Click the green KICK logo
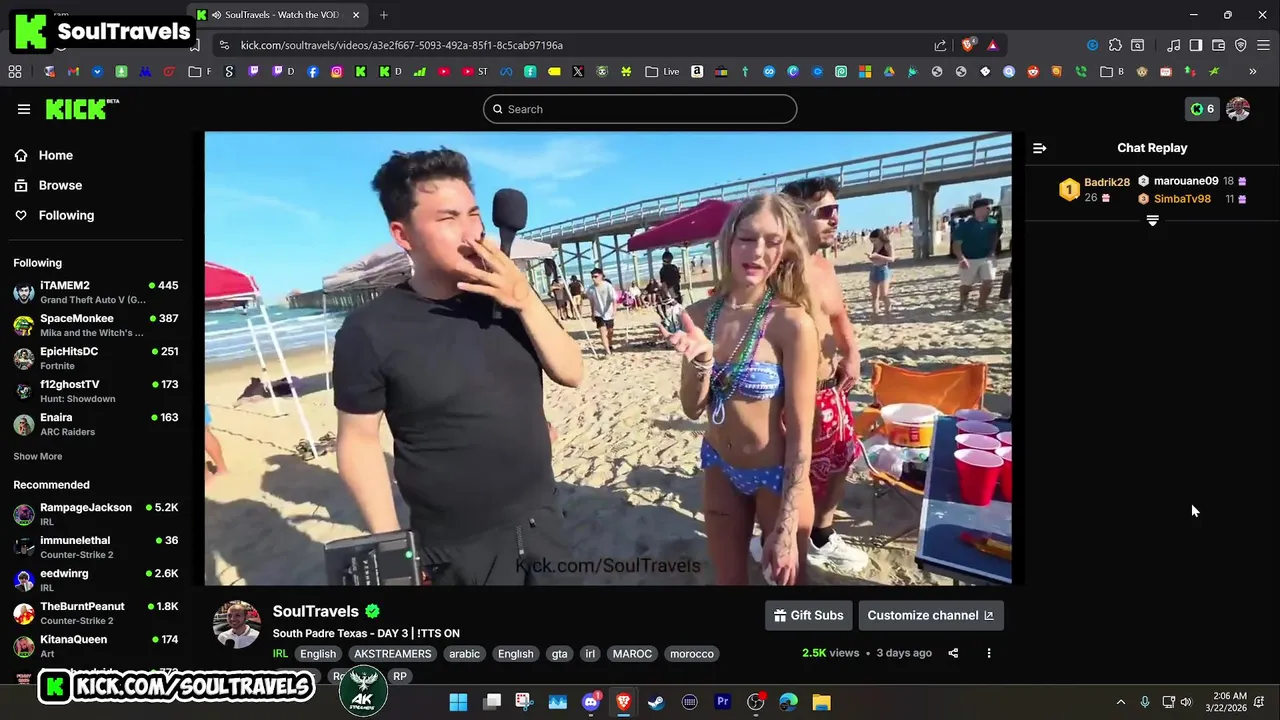The image size is (1280, 720). point(82,109)
